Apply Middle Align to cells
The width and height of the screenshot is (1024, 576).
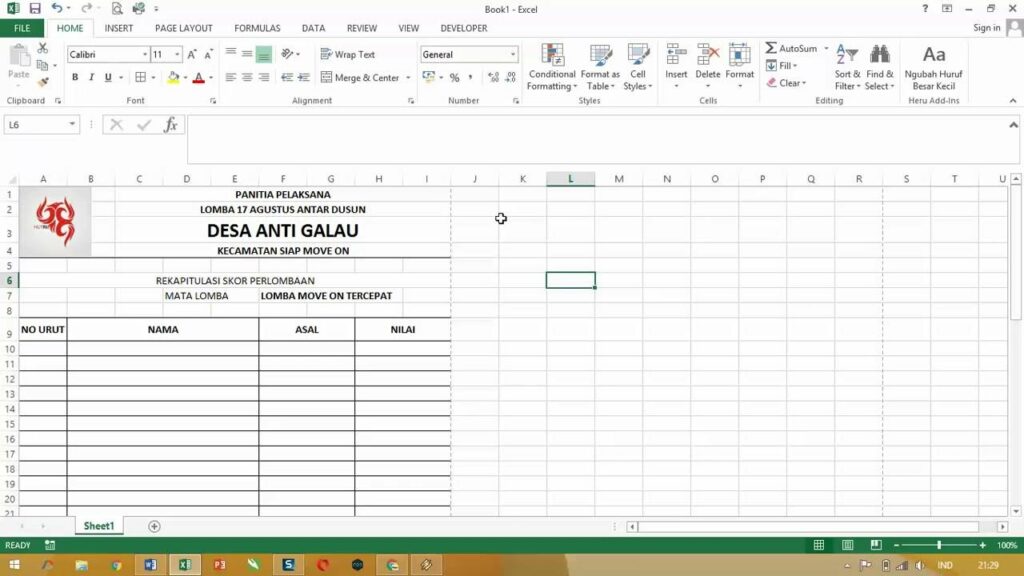247,54
